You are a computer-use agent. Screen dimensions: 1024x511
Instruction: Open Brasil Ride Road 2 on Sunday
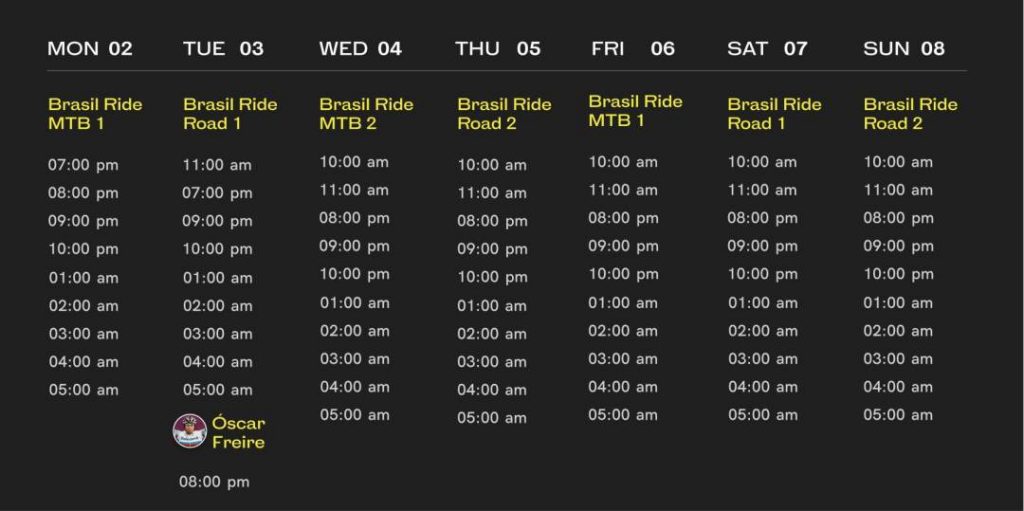point(910,114)
